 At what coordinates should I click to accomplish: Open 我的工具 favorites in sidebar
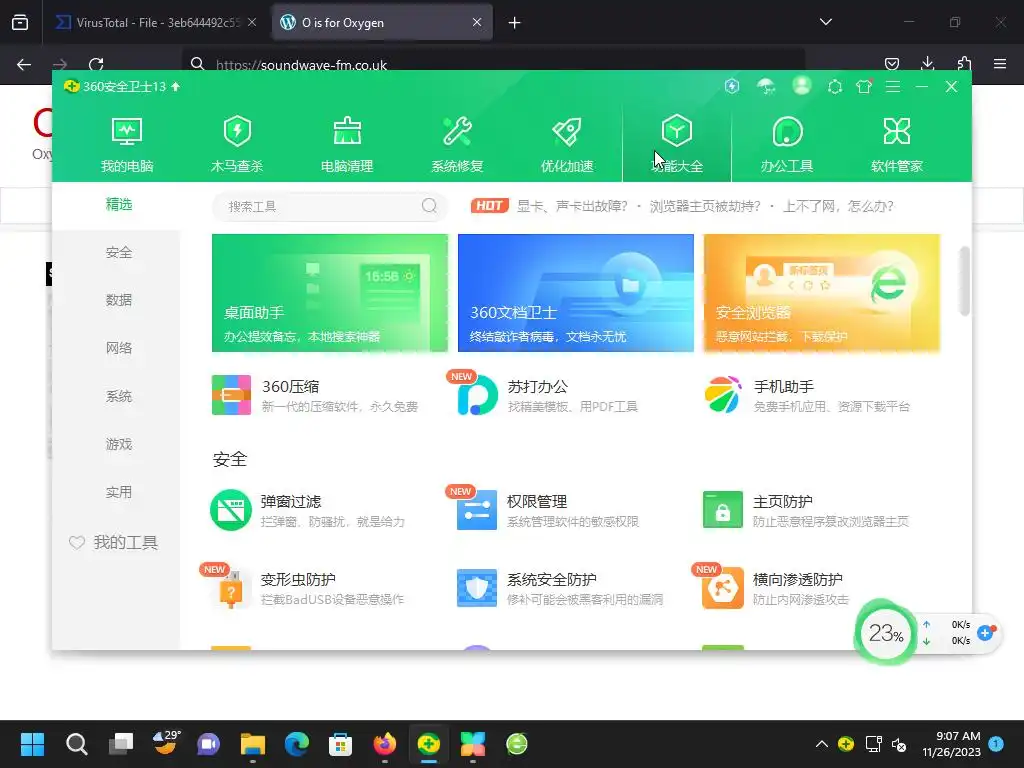tap(114, 543)
